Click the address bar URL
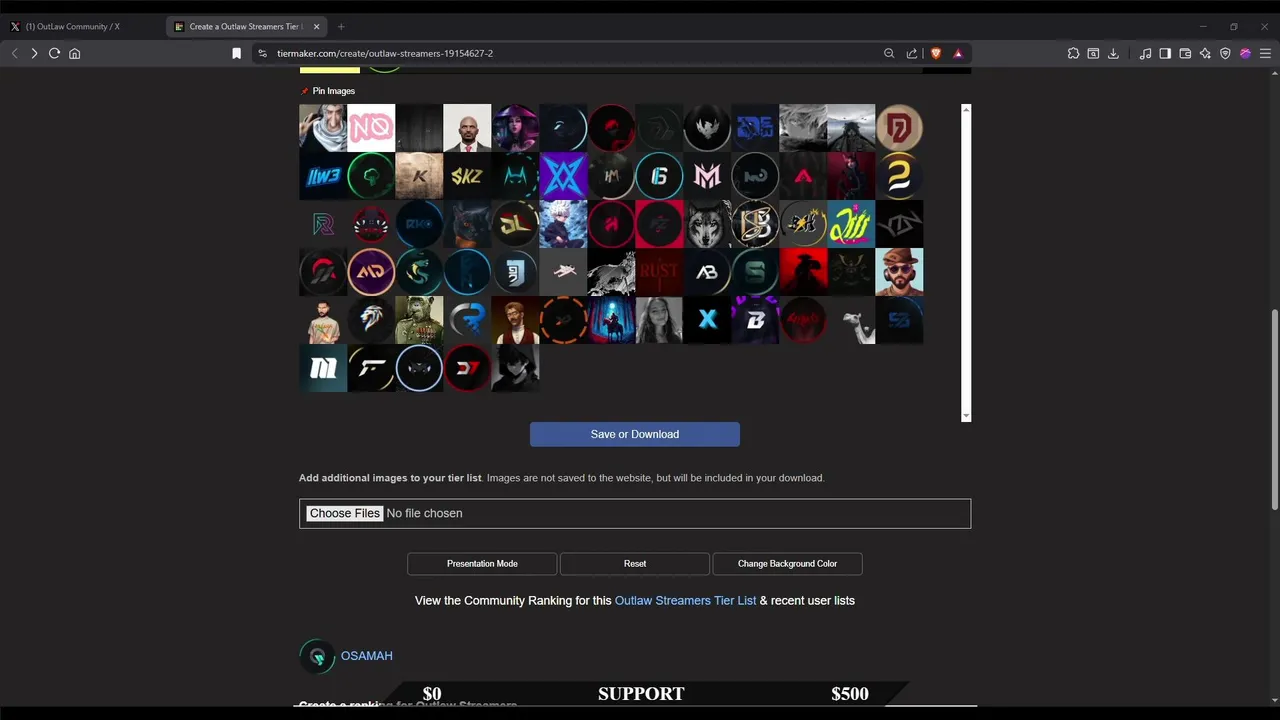 (385, 53)
